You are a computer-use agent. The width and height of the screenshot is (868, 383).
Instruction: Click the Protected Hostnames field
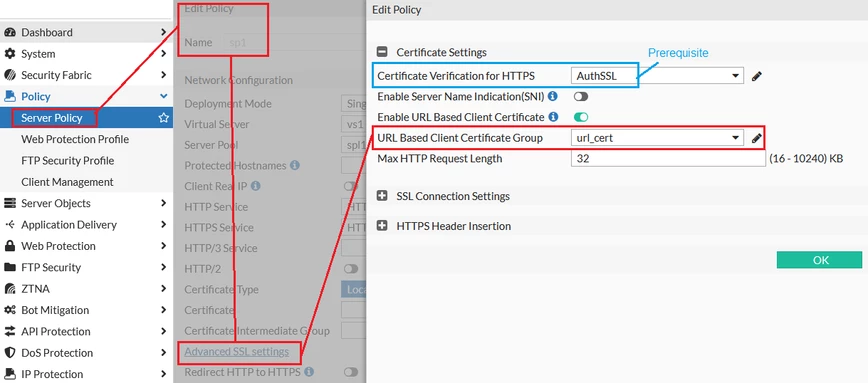(353, 165)
